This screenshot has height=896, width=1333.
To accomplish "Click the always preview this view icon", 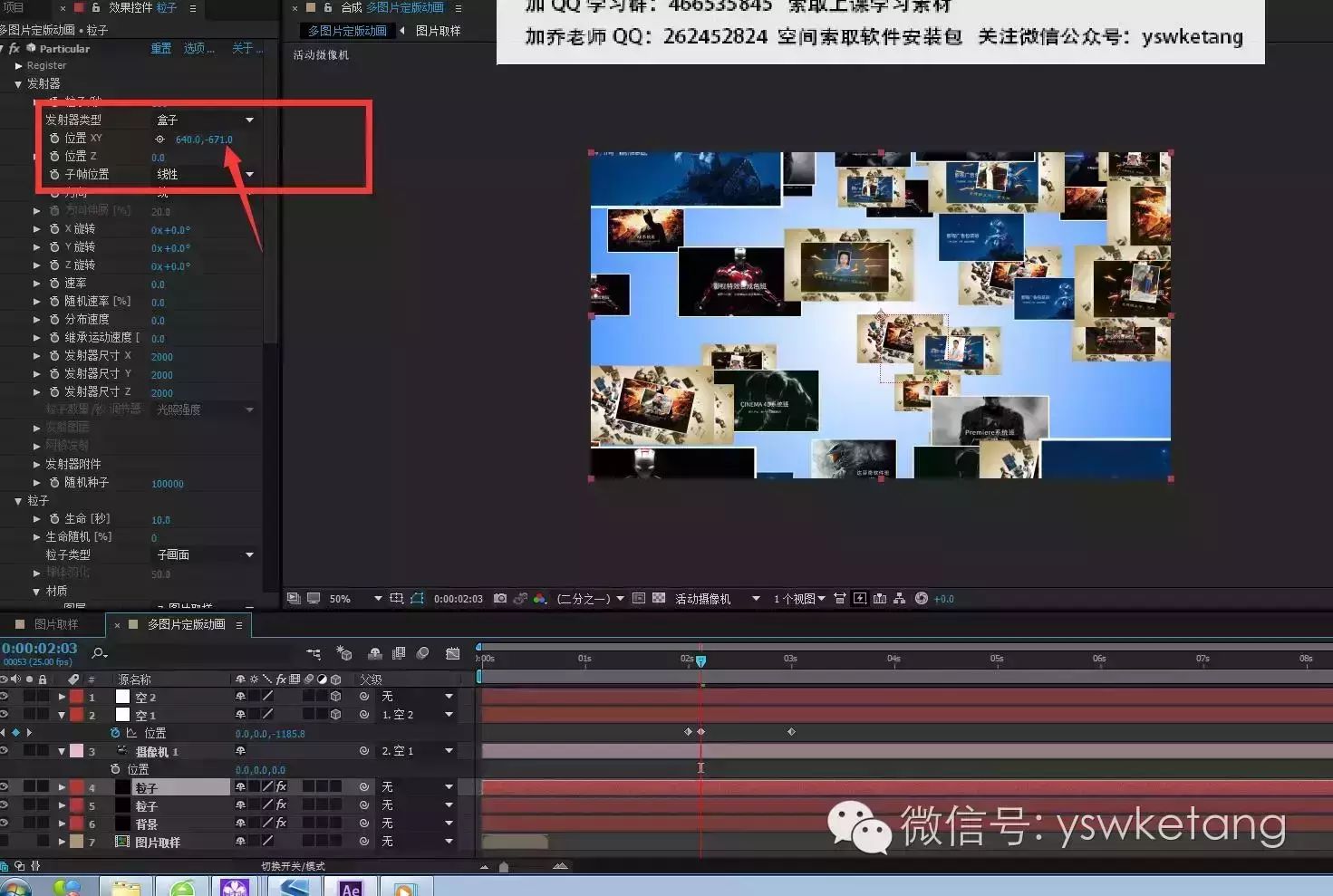I will tap(294, 598).
